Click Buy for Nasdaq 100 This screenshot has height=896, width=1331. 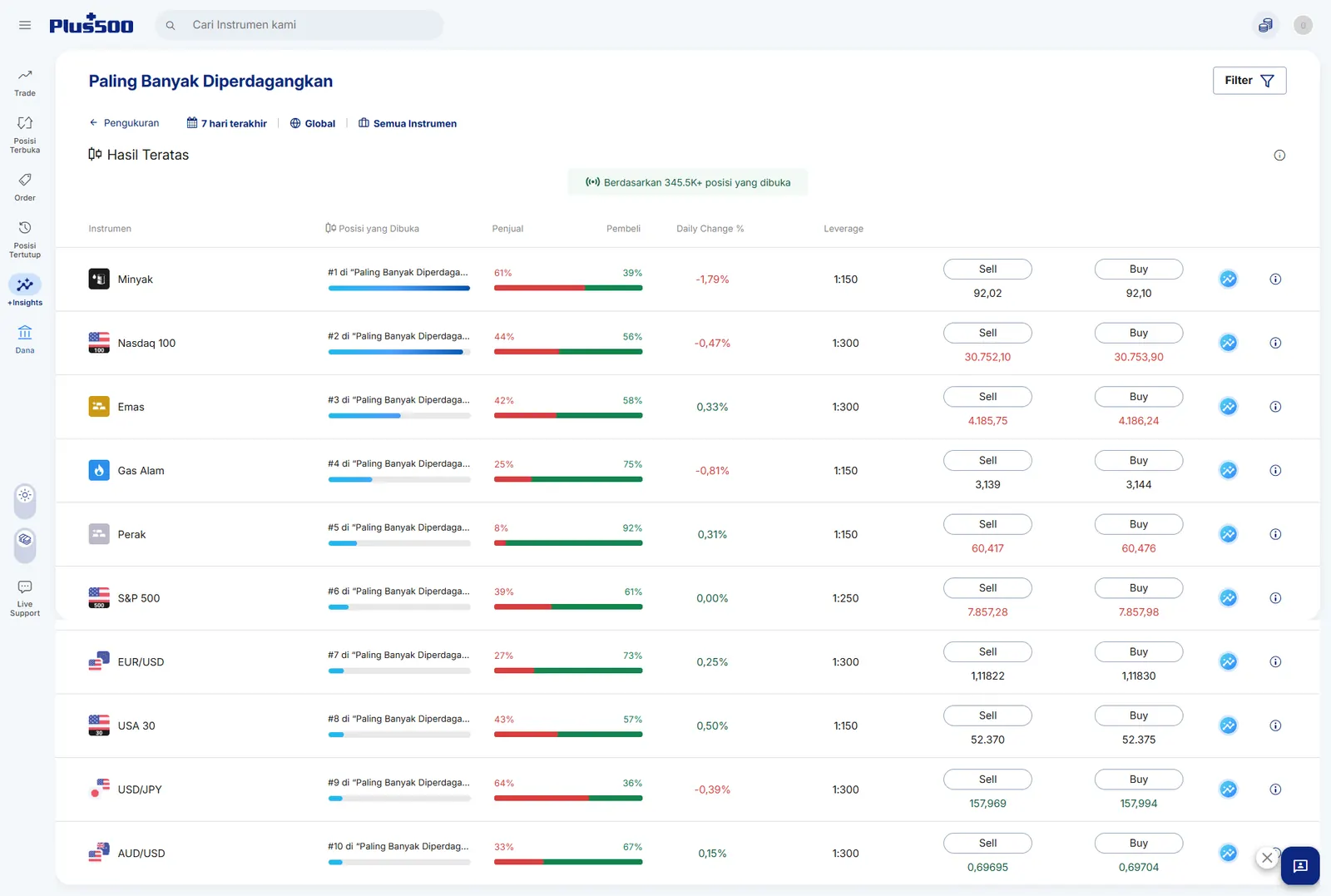[1139, 333]
